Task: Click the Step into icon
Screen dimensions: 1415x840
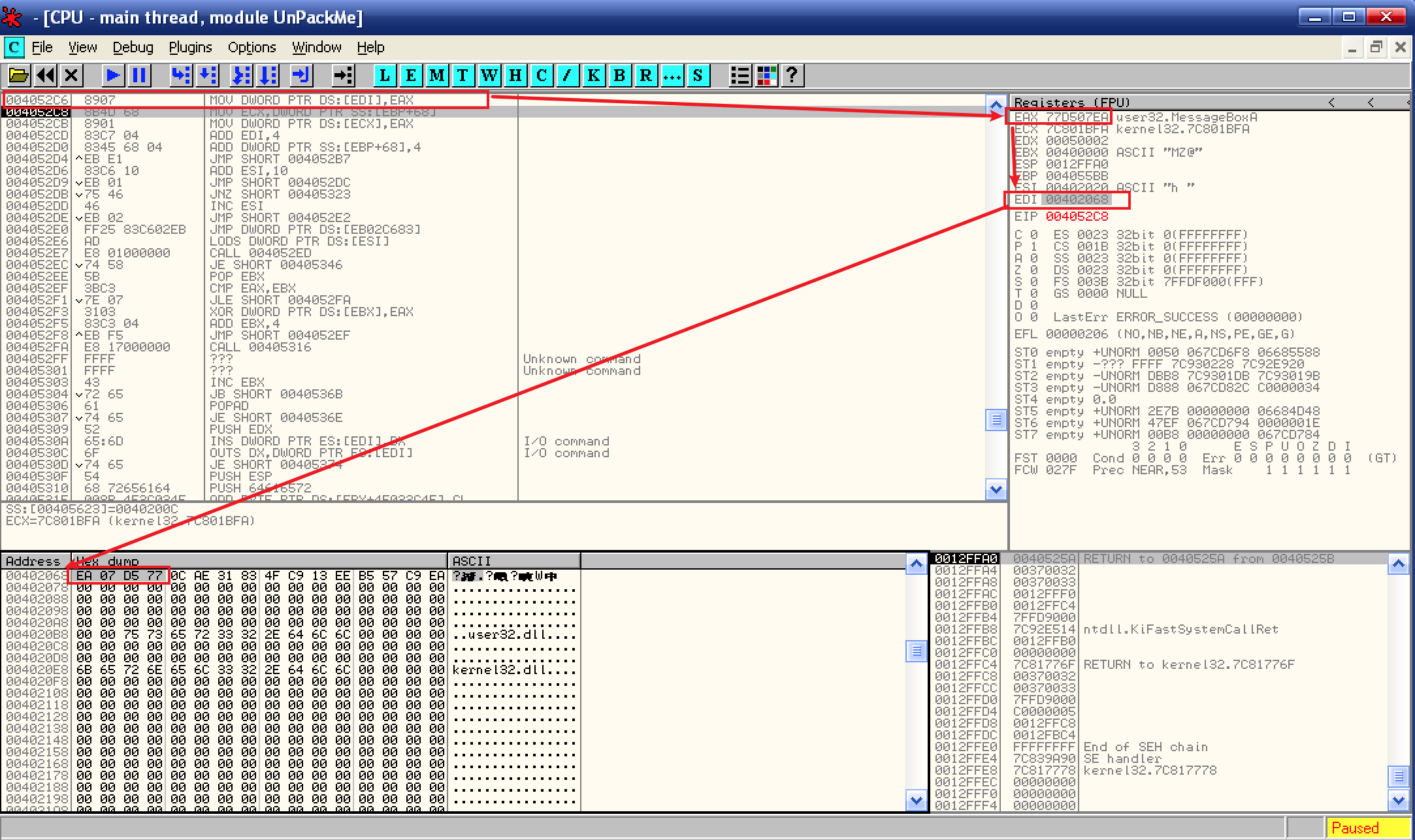Action: [x=180, y=76]
